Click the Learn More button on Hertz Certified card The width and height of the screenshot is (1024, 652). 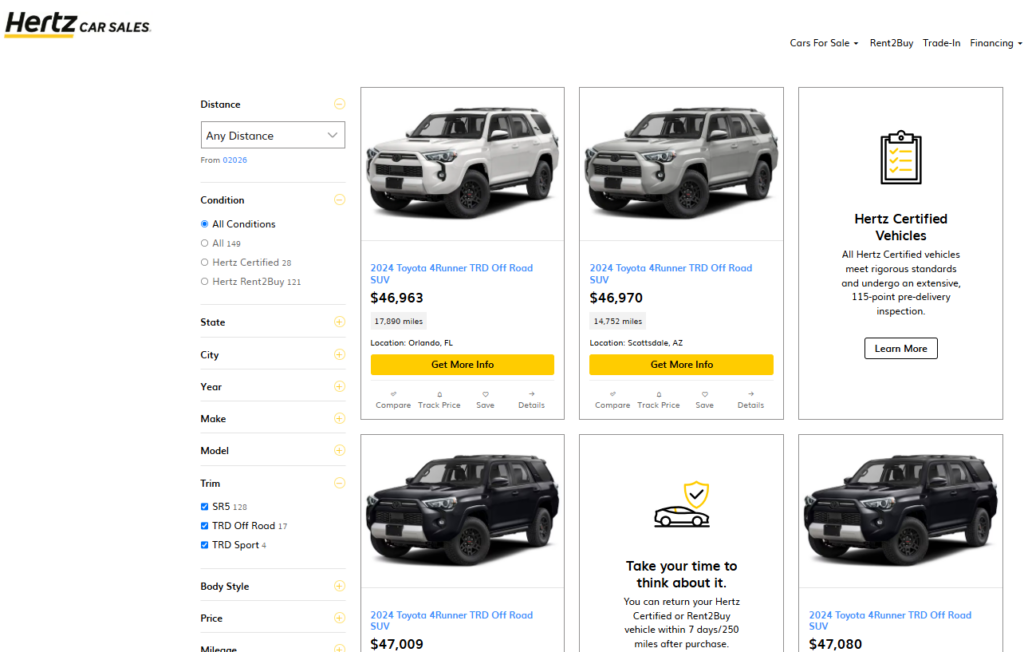tap(900, 348)
